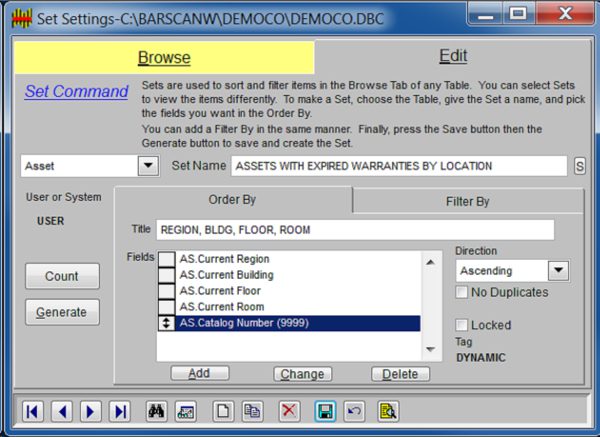The image size is (600, 437).
Task: Open the Set Command link
Action: click(77, 92)
